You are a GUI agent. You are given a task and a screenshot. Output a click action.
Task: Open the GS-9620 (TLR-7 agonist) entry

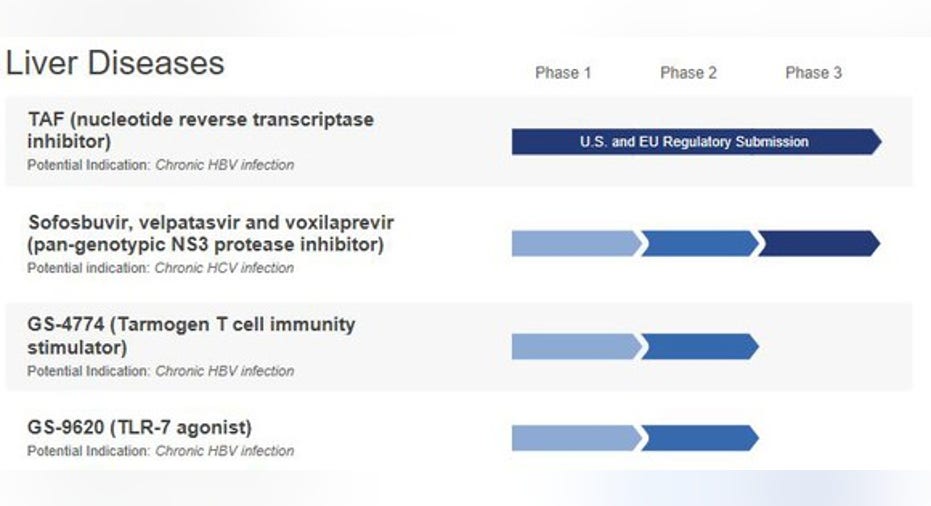(x=140, y=428)
